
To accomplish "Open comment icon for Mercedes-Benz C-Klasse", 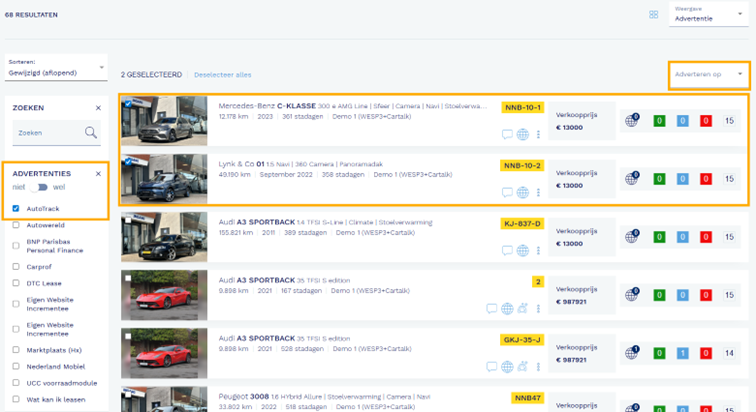I will pos(507,134).
